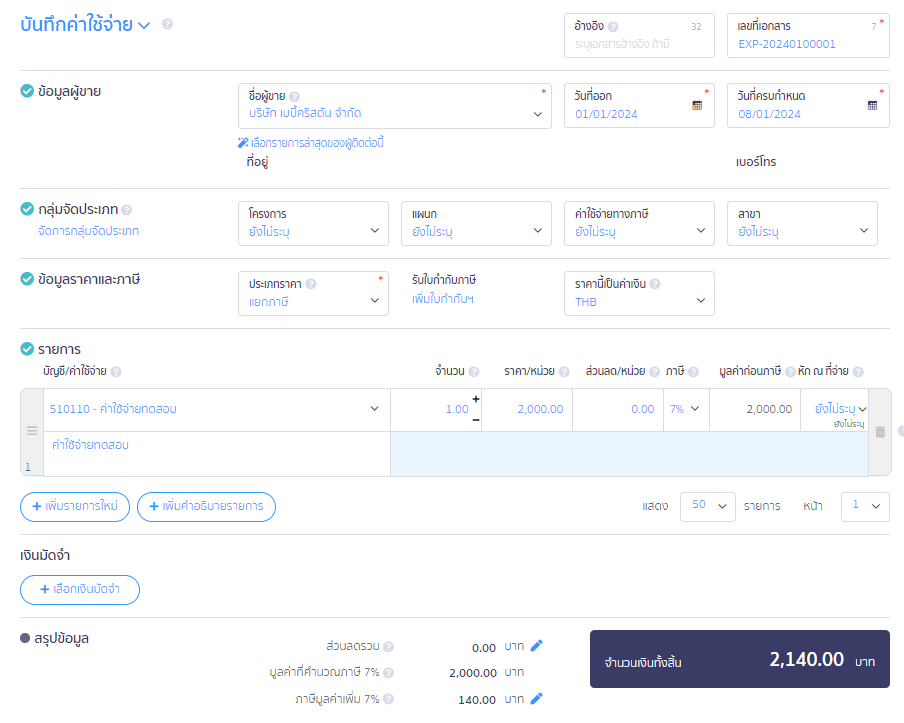Click the quantity value 1.00

(457, 409)
